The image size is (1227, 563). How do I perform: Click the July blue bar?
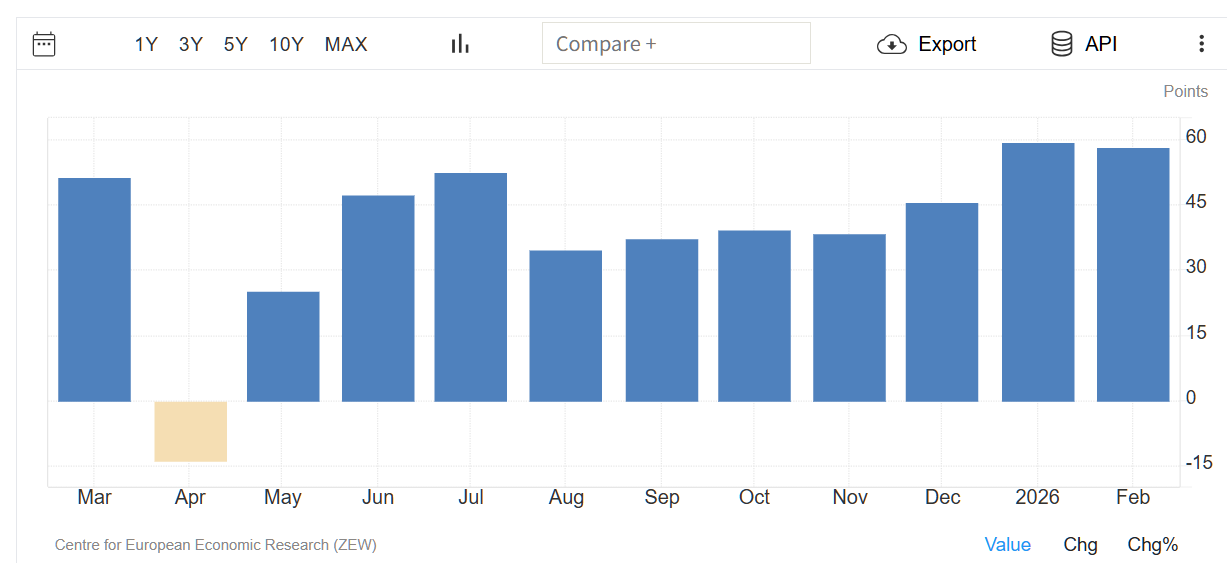[x=471, y=287]
